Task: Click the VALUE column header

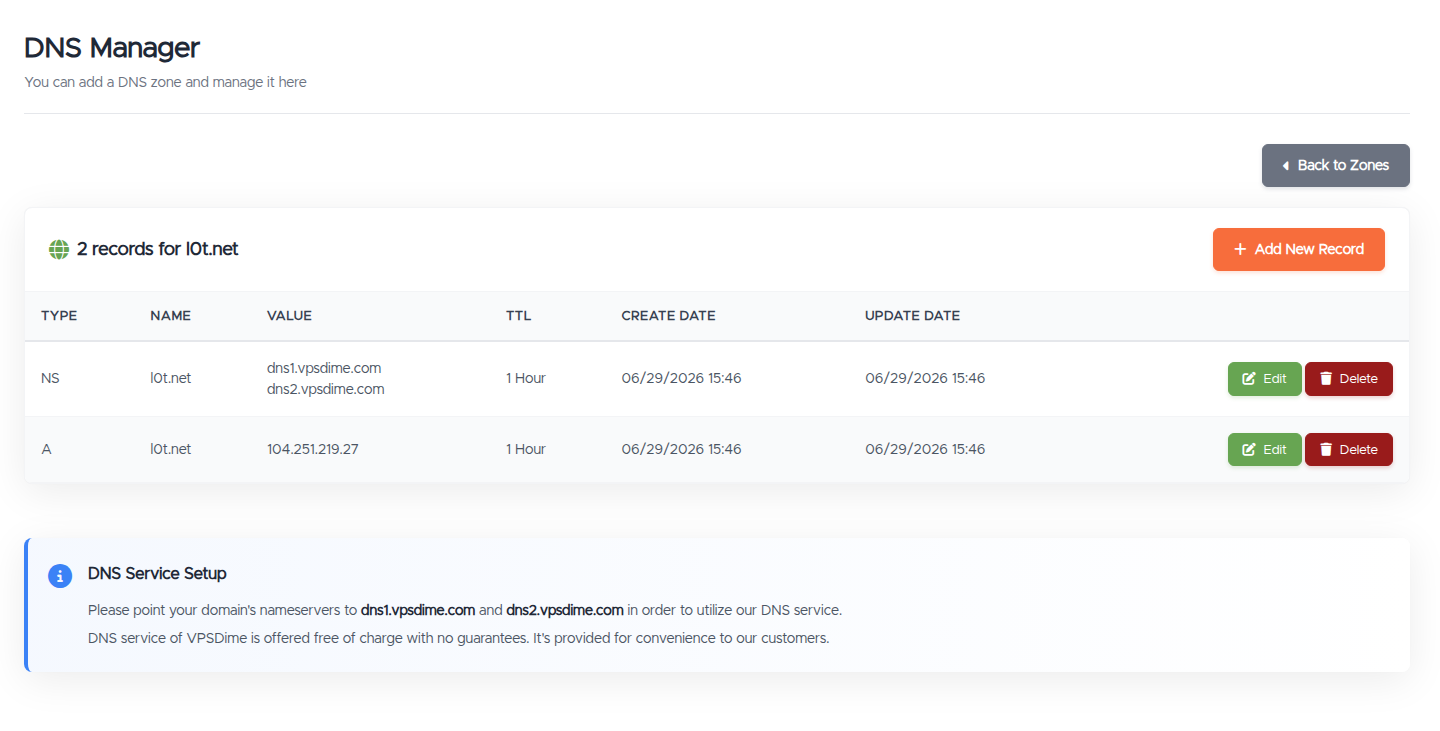Action: (289, 316)
